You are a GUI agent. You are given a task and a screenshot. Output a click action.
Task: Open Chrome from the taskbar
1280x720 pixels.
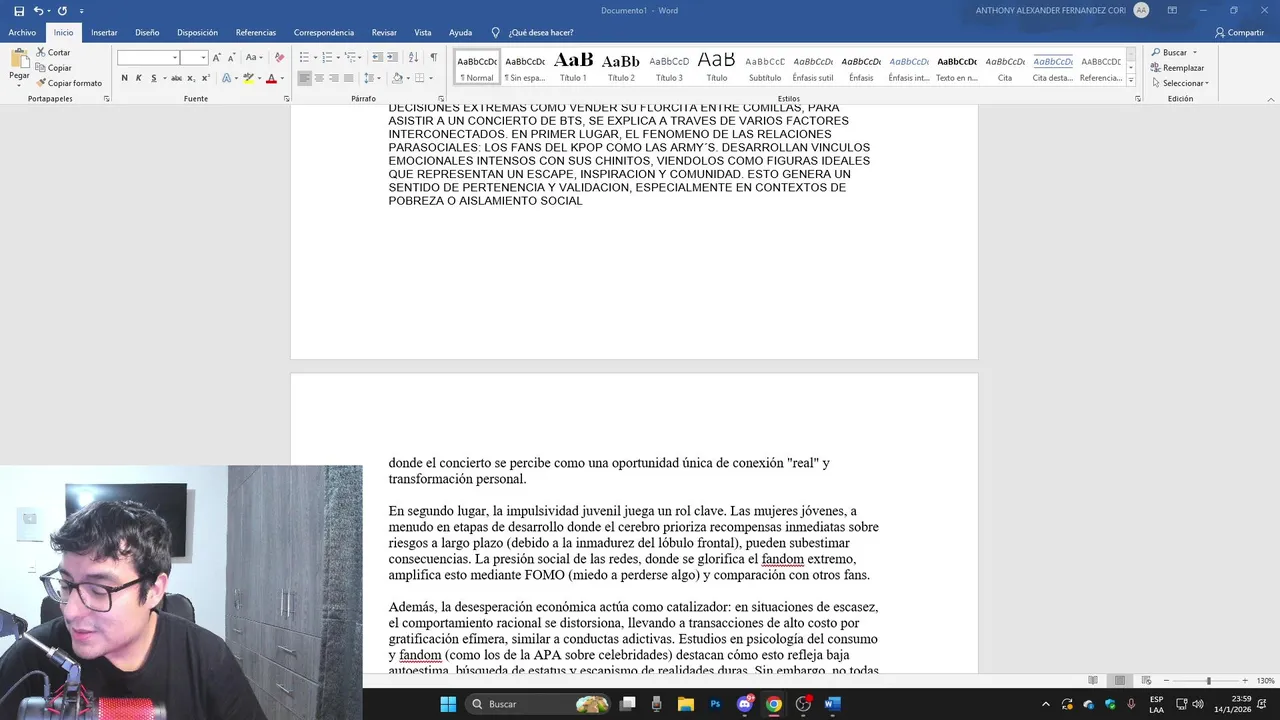point(773,704)
